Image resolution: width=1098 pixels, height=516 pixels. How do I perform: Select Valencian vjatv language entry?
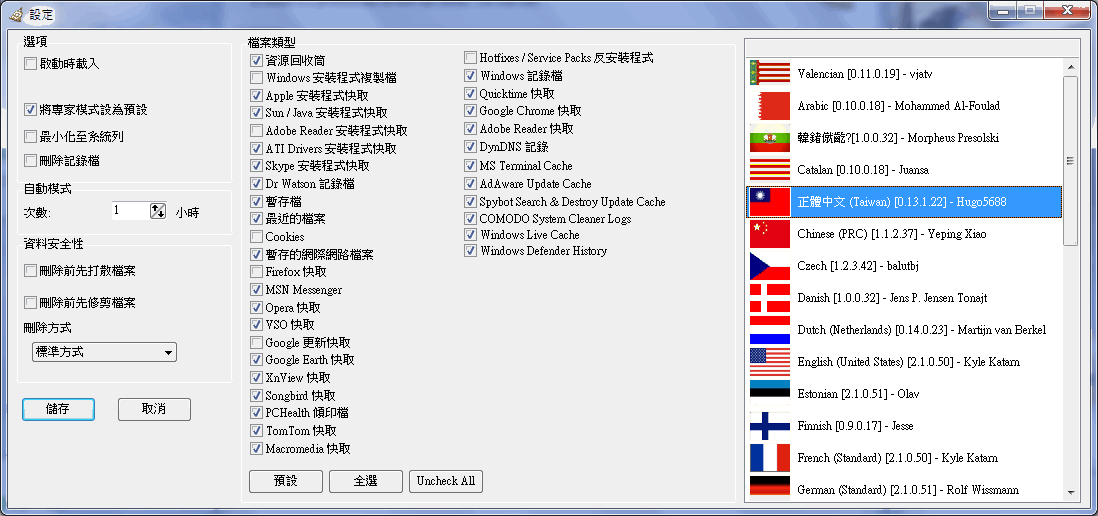905,74
